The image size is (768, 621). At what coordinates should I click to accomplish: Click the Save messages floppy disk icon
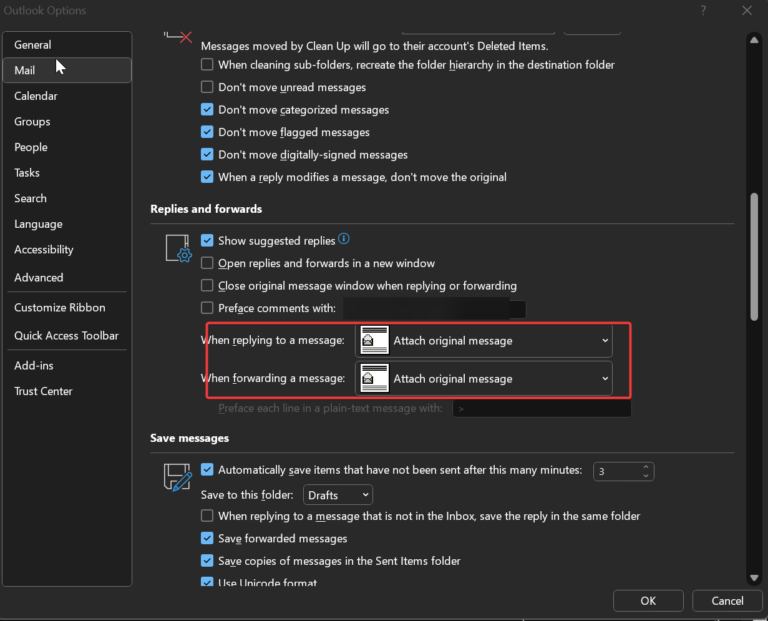[177, 477]
